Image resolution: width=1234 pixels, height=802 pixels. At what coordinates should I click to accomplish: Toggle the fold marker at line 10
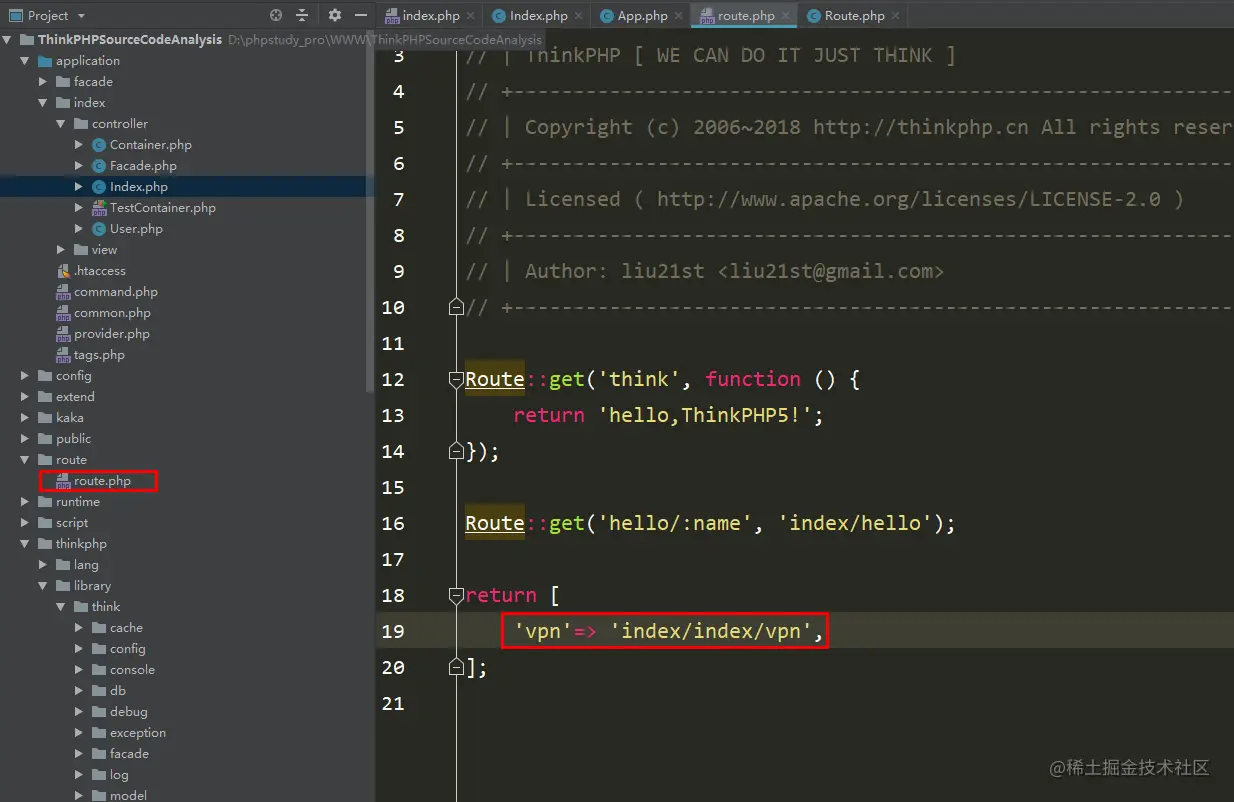(x=456, y=307)
